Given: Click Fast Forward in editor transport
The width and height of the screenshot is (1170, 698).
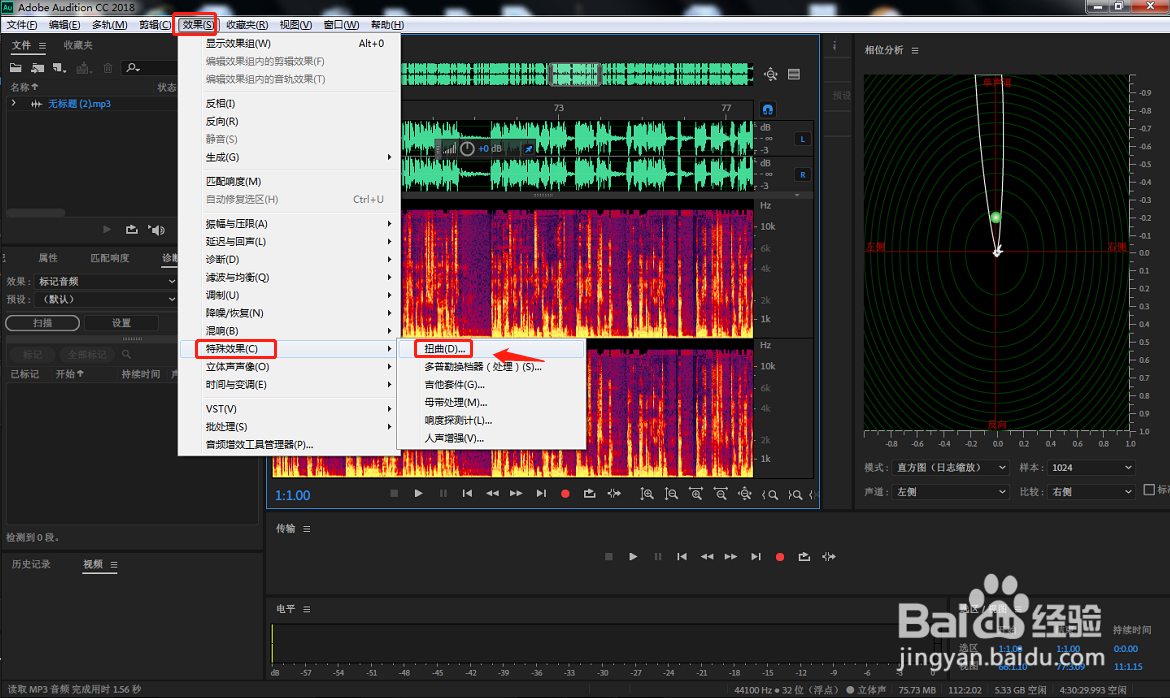Looking at the screenshot, I should point(516,493).
